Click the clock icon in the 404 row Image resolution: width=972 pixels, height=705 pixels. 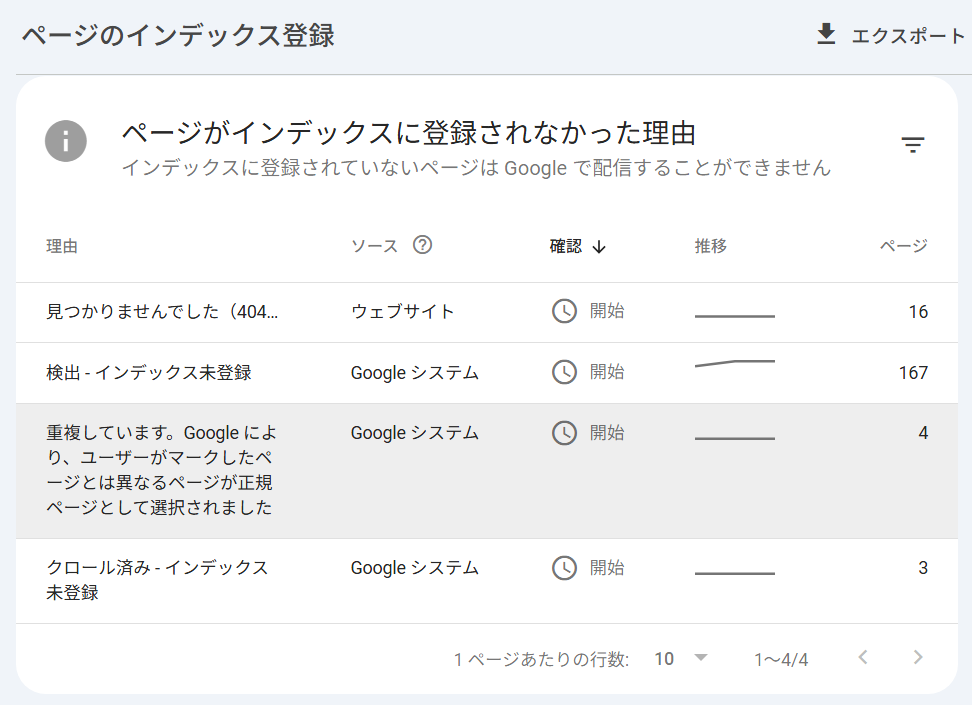[564, 311]
